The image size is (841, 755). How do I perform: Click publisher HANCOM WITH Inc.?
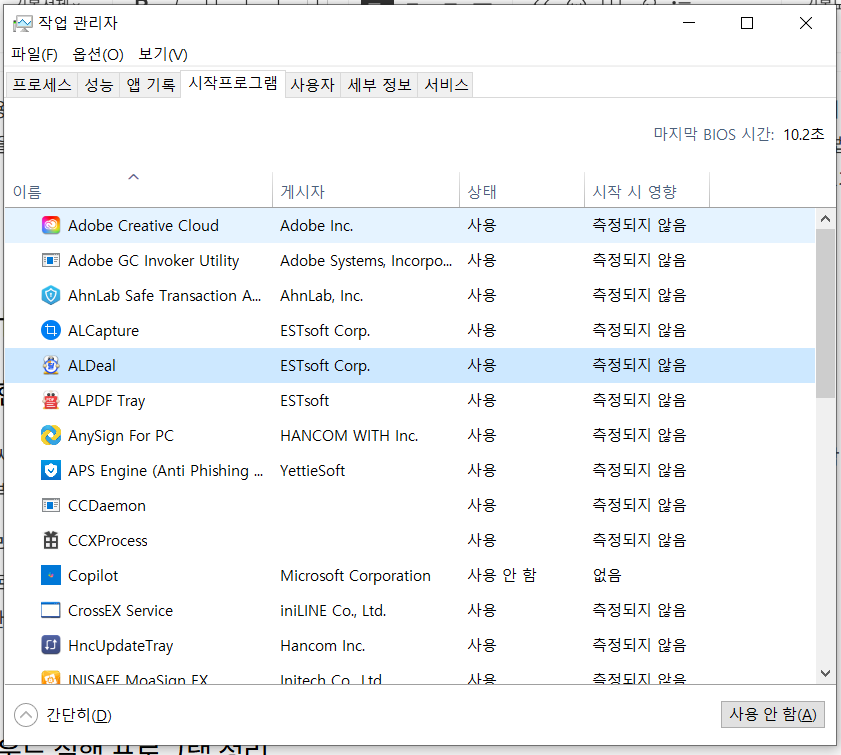coord(349,436)
